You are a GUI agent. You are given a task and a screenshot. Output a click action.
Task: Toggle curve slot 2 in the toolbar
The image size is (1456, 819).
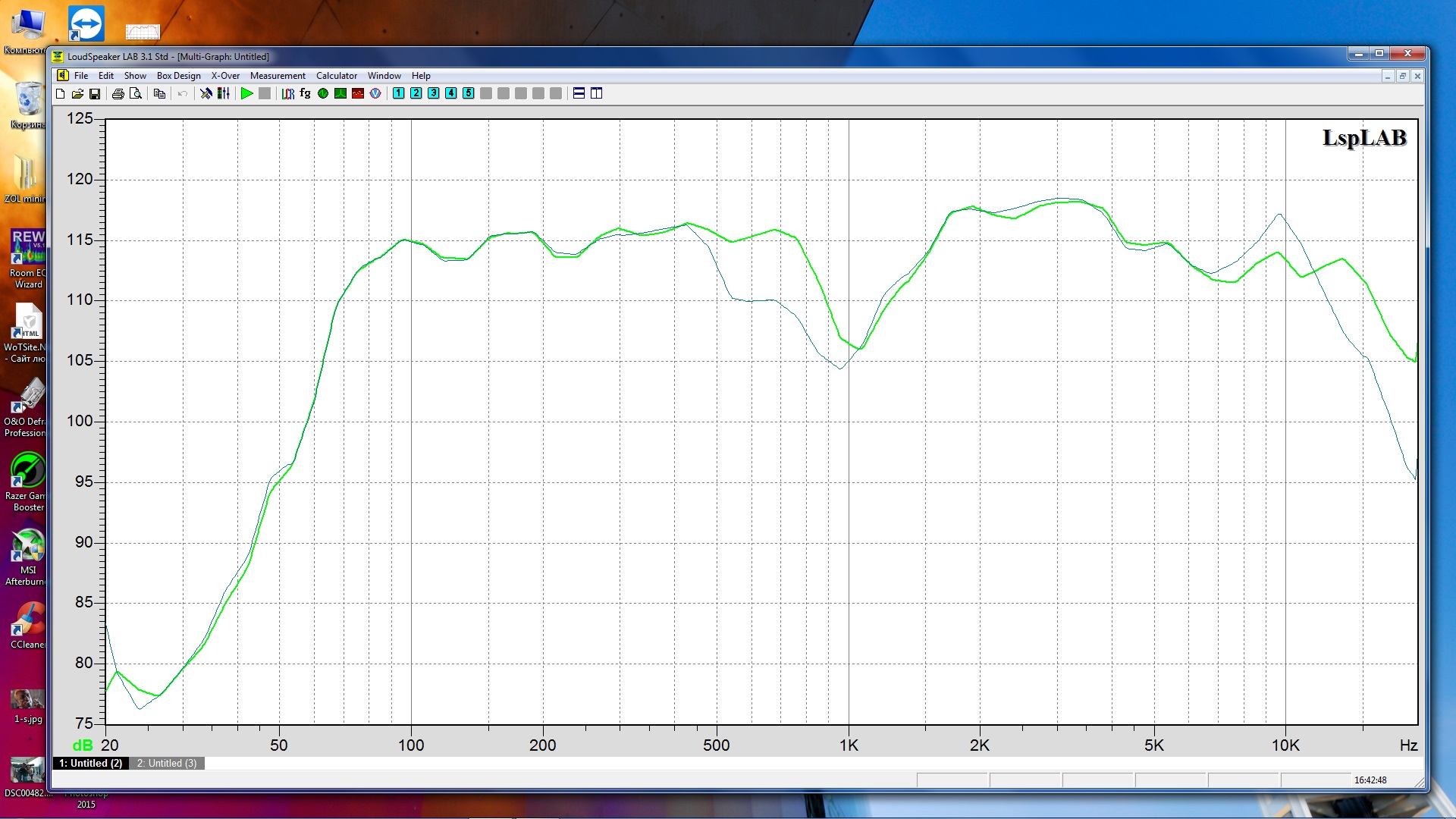[x=416, y=93]
